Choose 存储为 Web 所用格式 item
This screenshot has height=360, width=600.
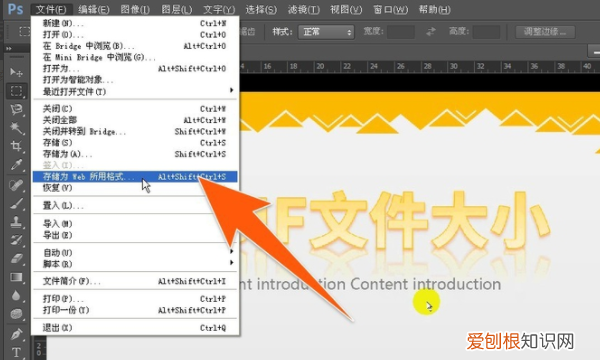(x=135, y=177)
